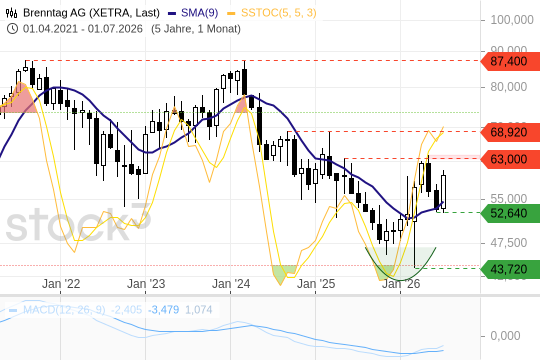
Task: Click the 100,000 price axis label
Action: [x=512, y=20]
